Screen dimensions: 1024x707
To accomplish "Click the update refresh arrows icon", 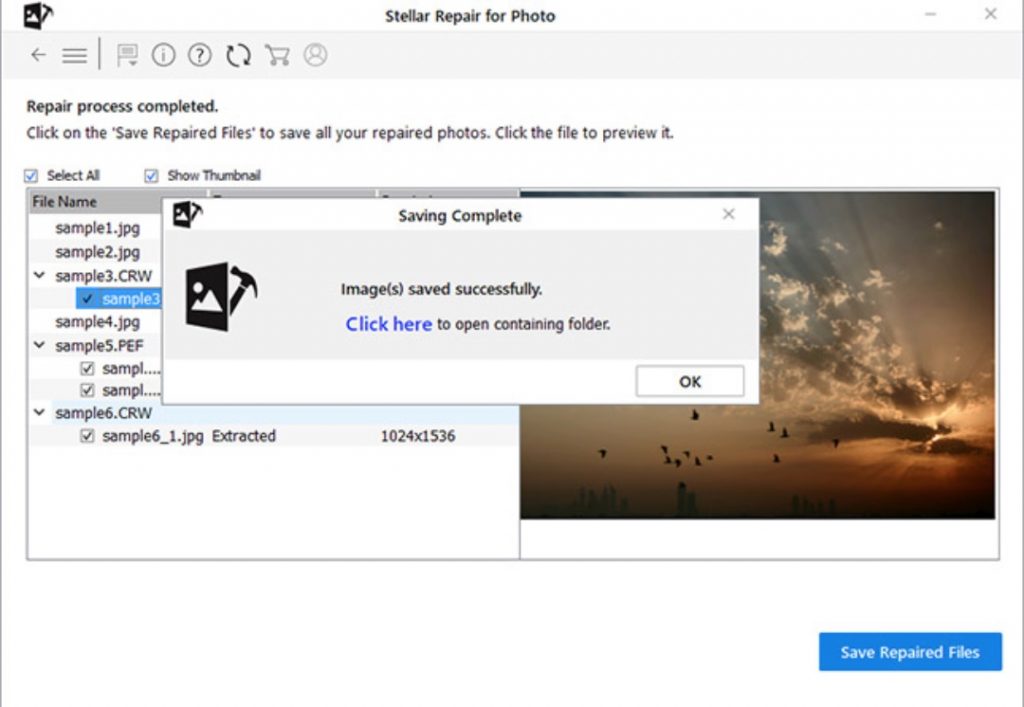I will point(238,55).
